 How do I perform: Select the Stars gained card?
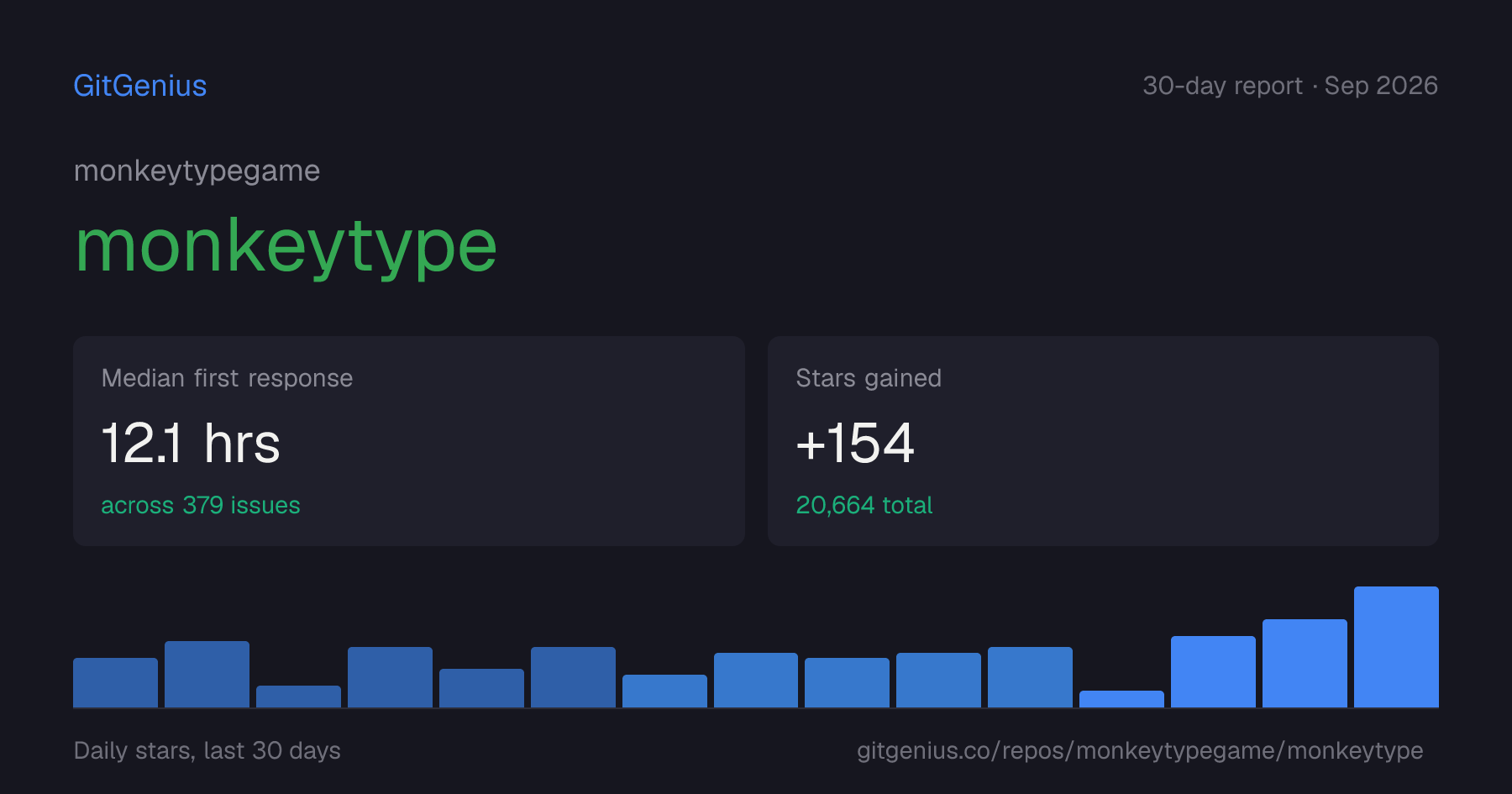pos(1103,441)
